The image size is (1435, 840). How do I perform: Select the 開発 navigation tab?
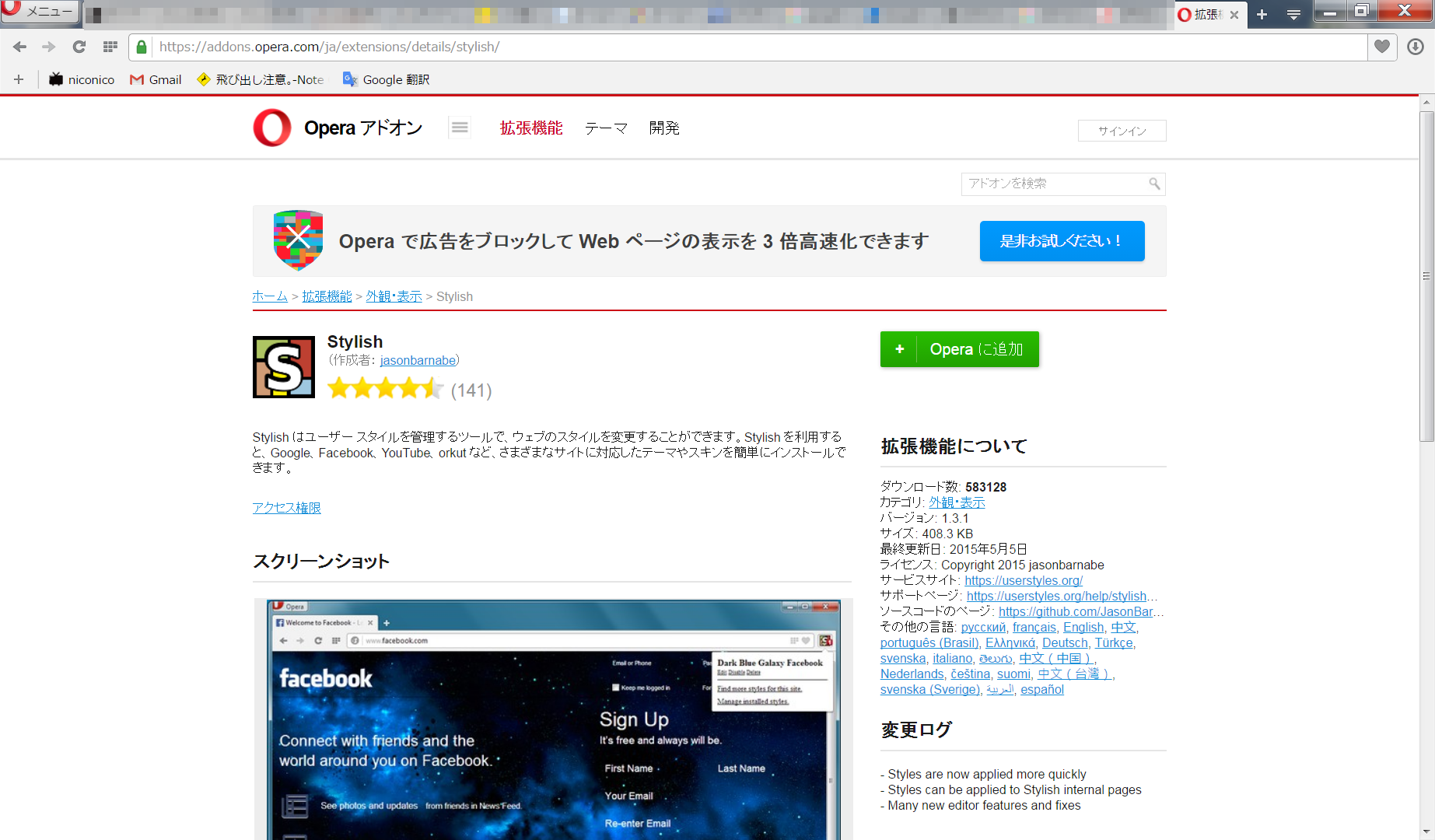point(664,128)
